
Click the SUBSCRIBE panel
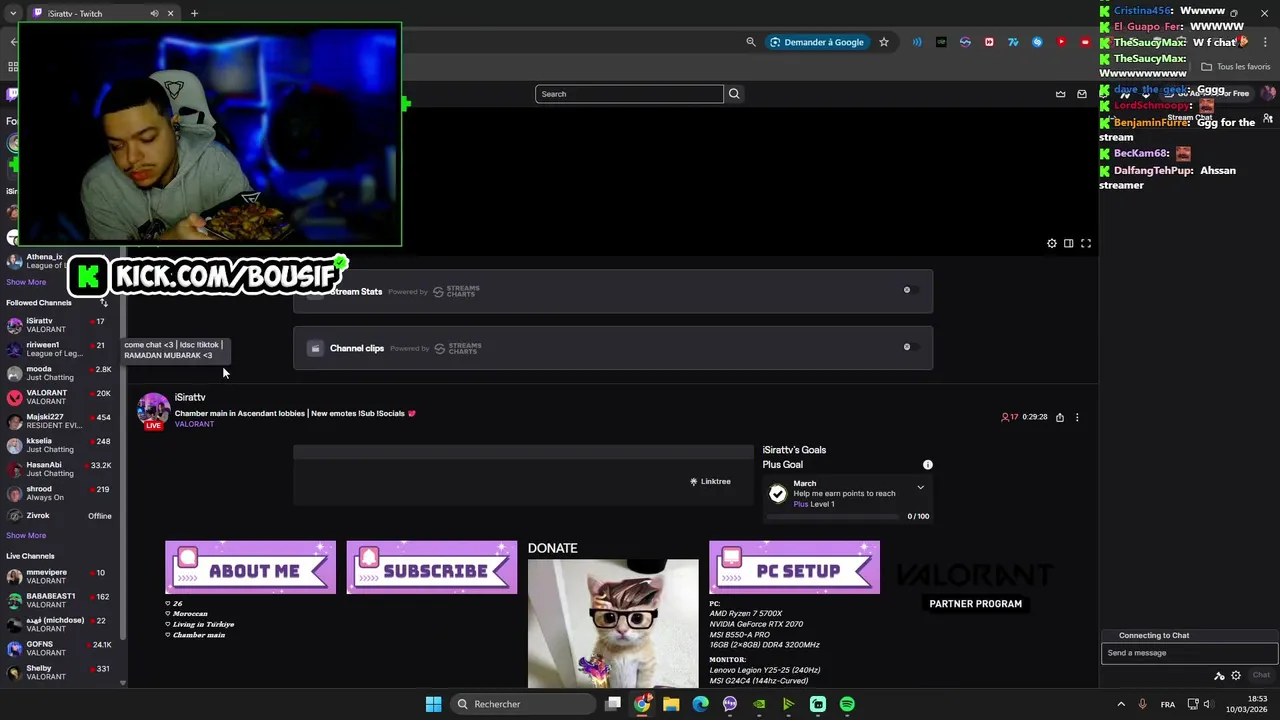432,568
